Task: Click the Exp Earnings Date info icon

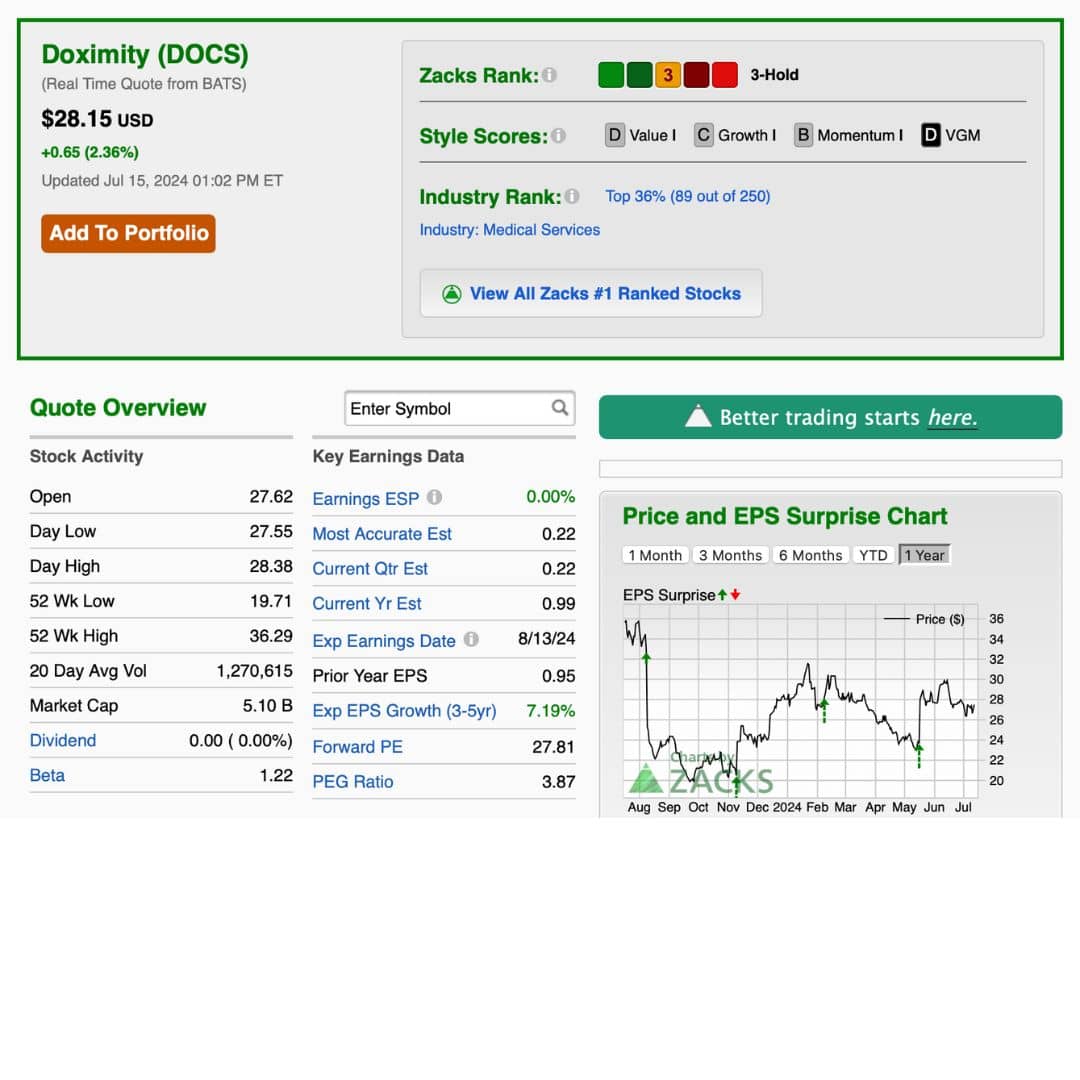Action: pos(471,639)
